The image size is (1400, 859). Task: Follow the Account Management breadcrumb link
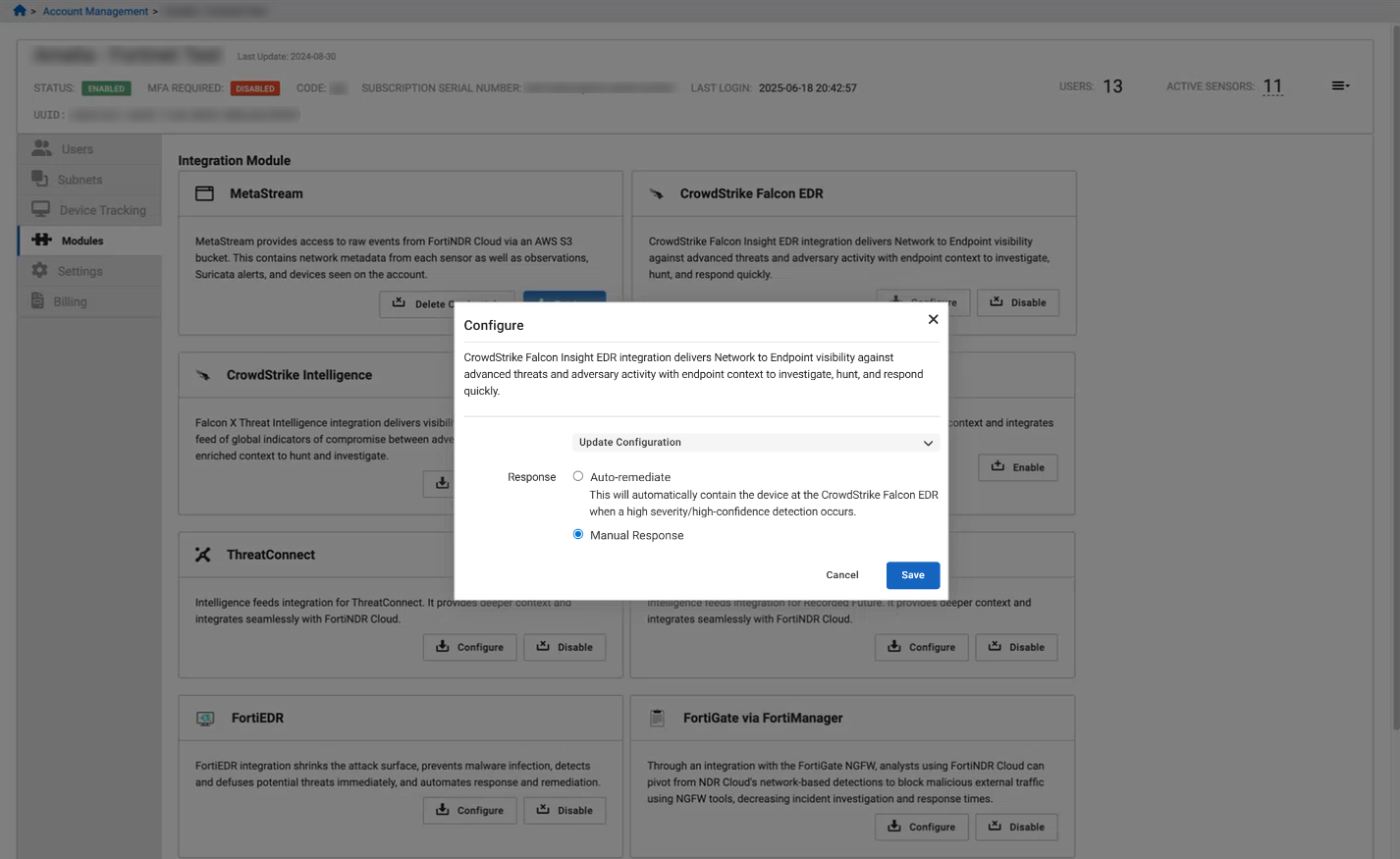(x=95, y=12)
